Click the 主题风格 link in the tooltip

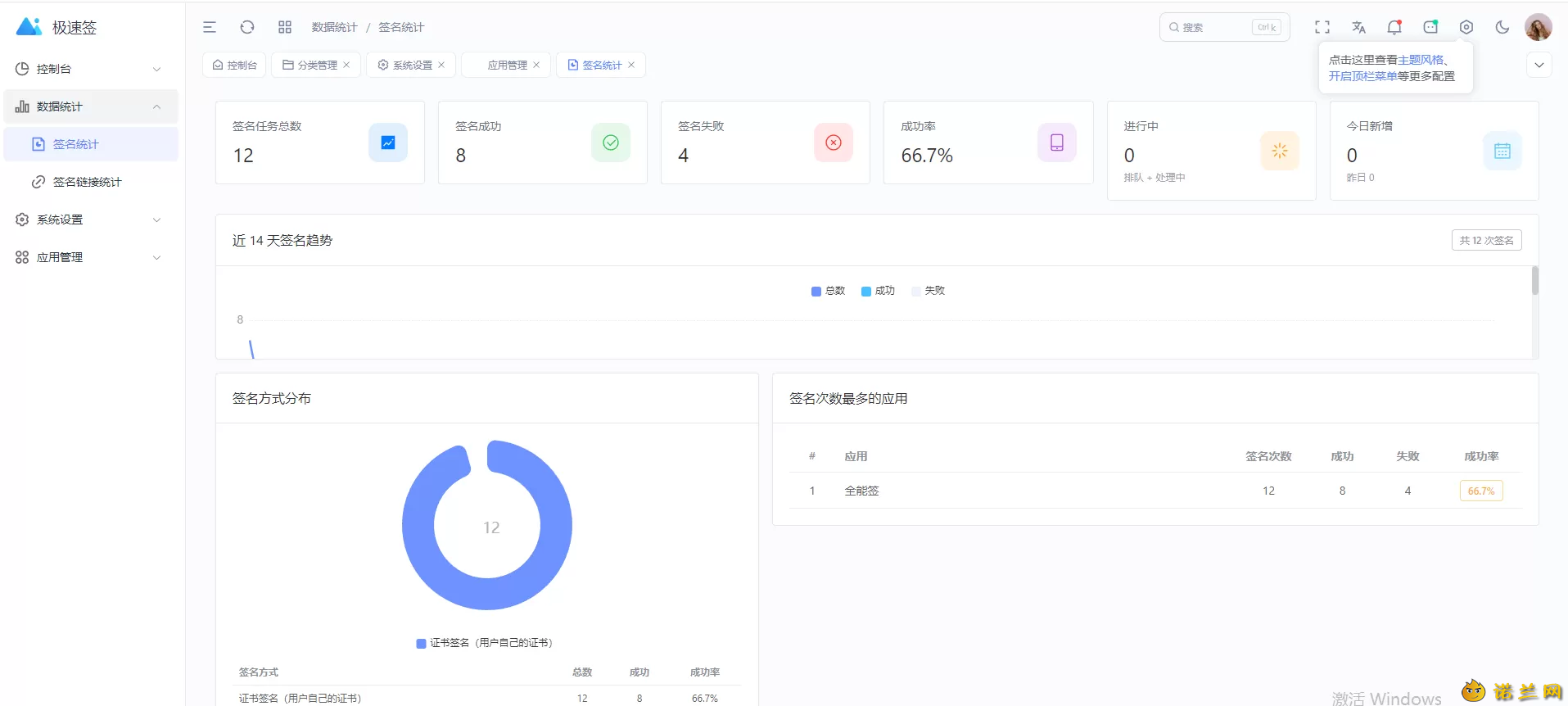pyautogui.click(x=1421, y=60)
